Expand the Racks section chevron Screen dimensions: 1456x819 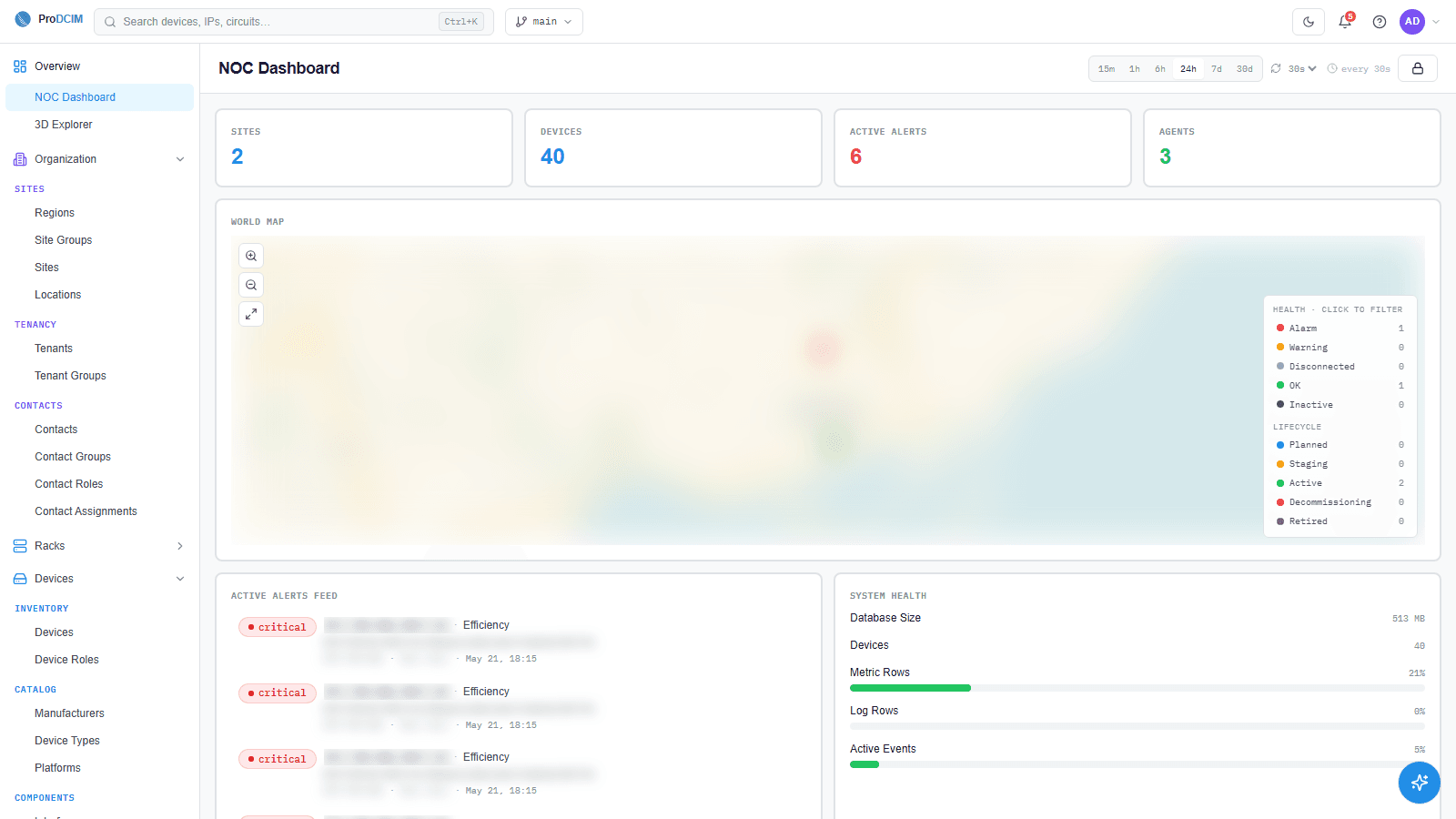coord(180,546)
